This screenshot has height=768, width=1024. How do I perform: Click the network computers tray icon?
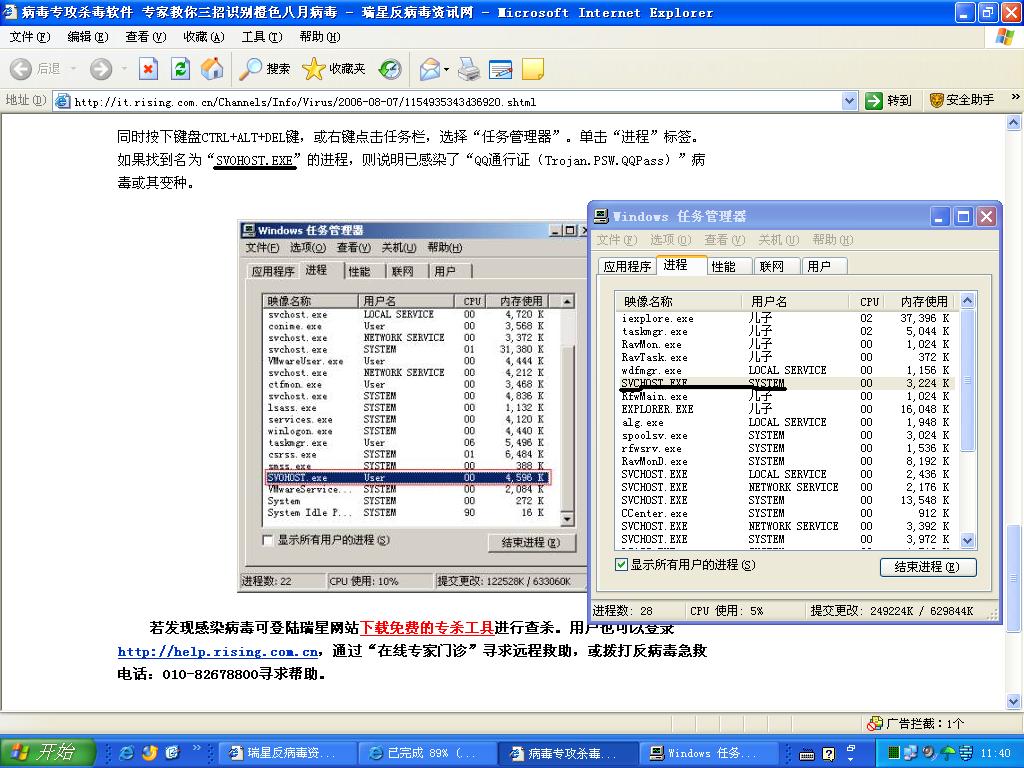[x=910, y=753]
